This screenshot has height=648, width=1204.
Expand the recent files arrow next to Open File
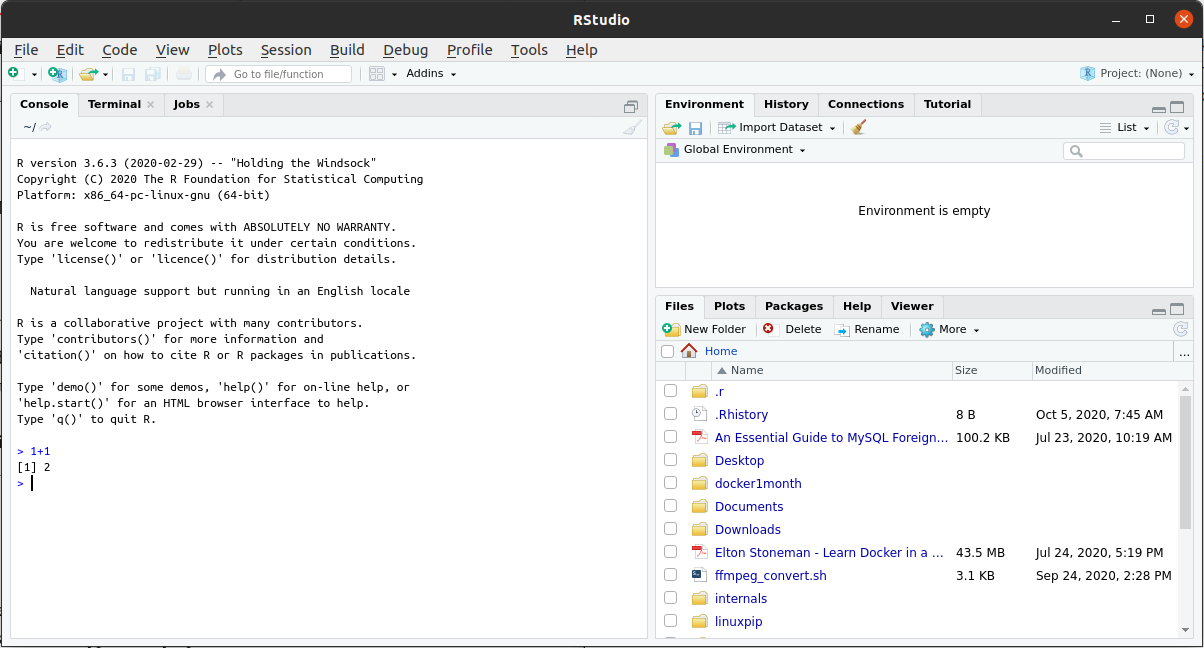[105, 74]
